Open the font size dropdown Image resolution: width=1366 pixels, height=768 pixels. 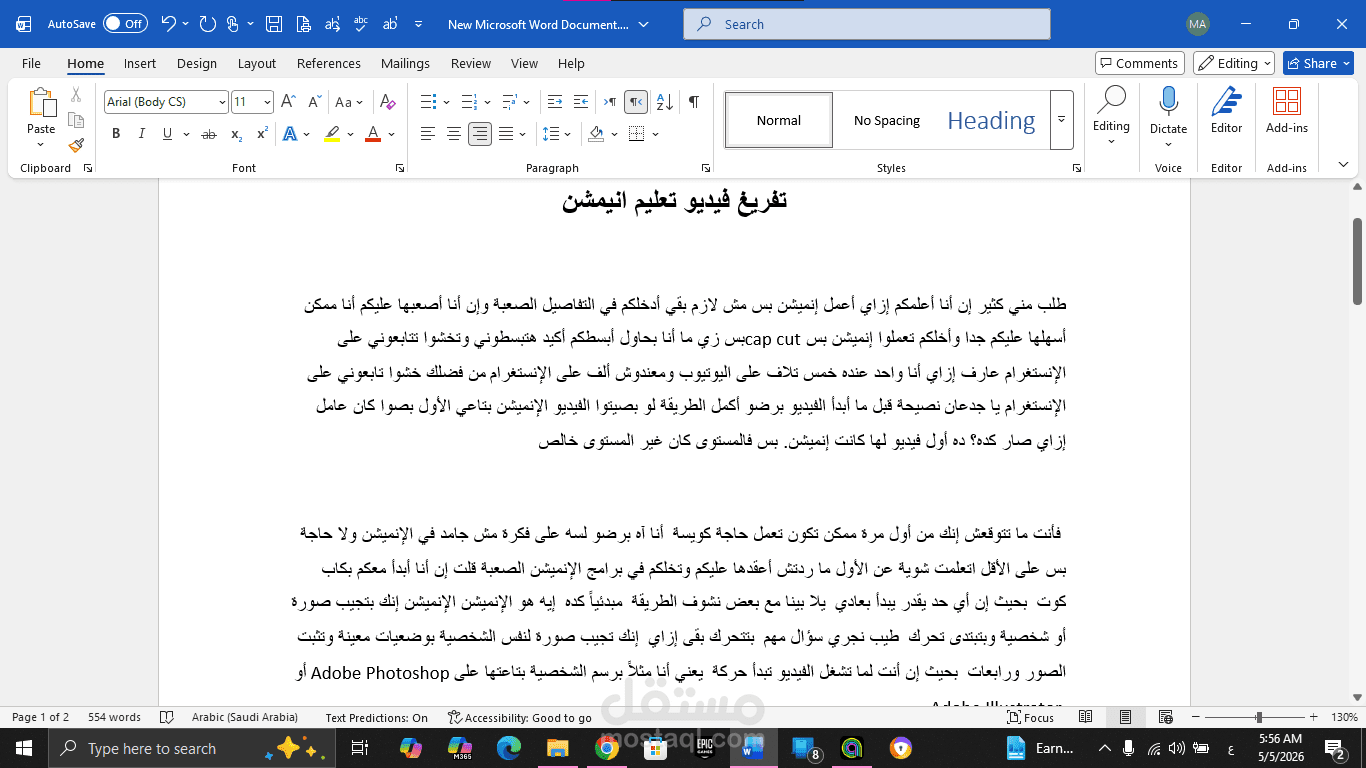(x=267, y=102)
